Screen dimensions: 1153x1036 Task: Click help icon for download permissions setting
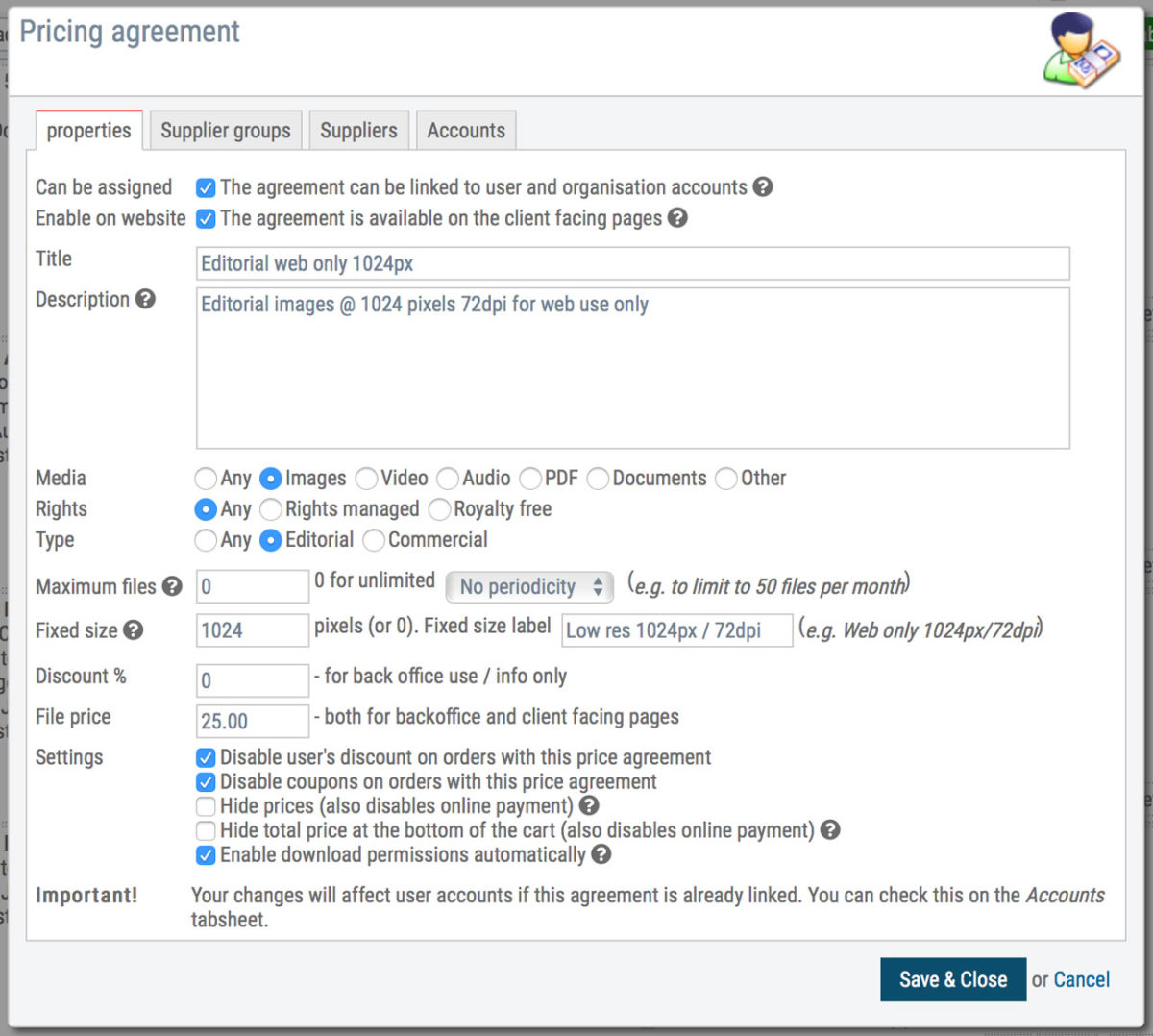pos(601,853)
